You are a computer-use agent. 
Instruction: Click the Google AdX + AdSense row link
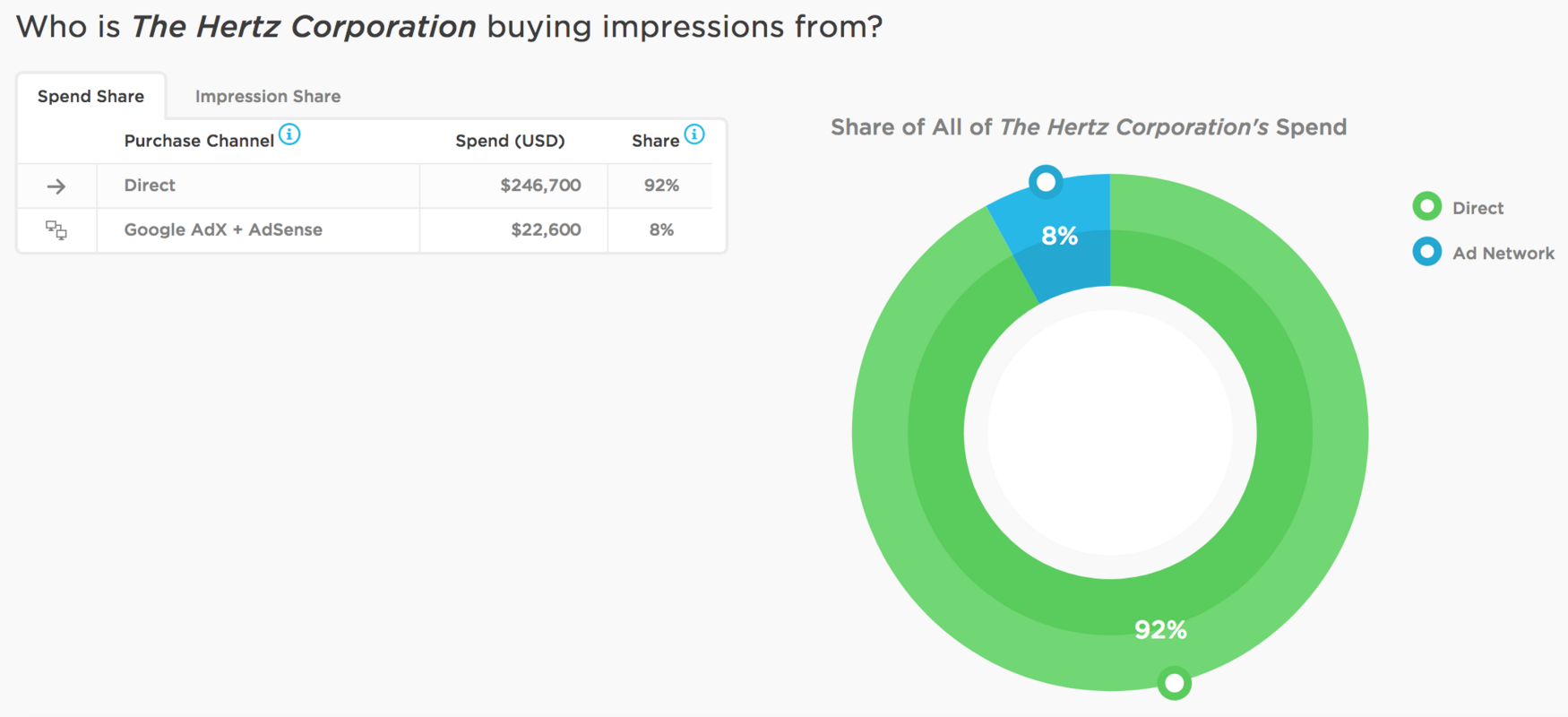tap(223, 229)
